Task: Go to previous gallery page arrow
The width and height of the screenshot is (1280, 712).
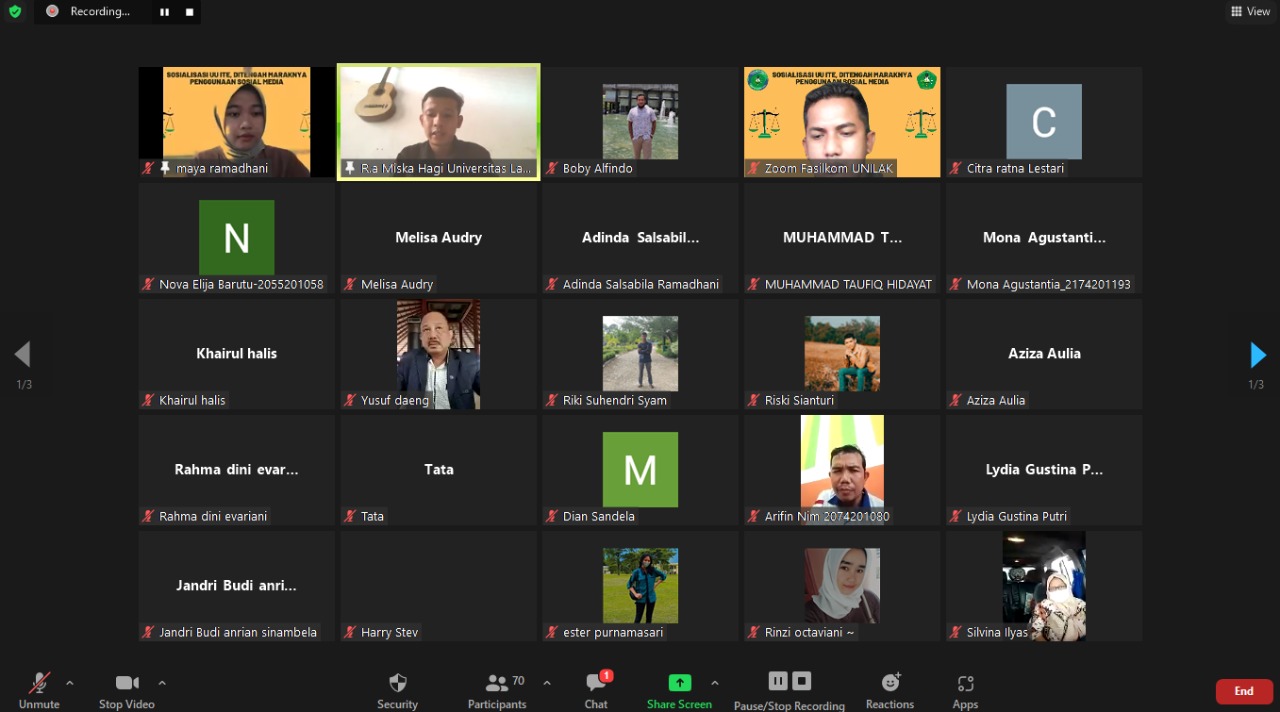Action: 22,355
